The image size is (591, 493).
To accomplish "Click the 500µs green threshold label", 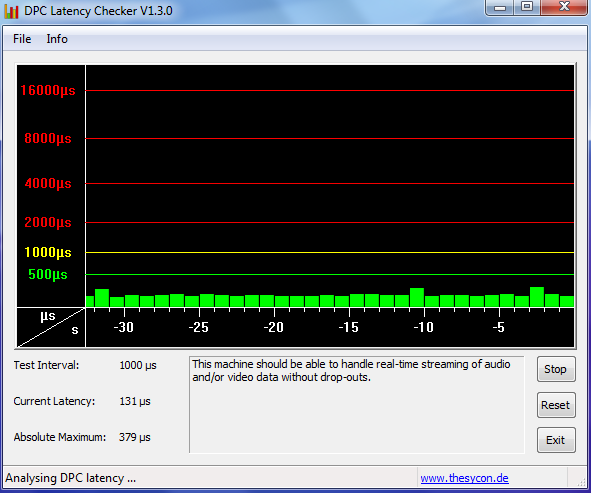I will point(48,274).
